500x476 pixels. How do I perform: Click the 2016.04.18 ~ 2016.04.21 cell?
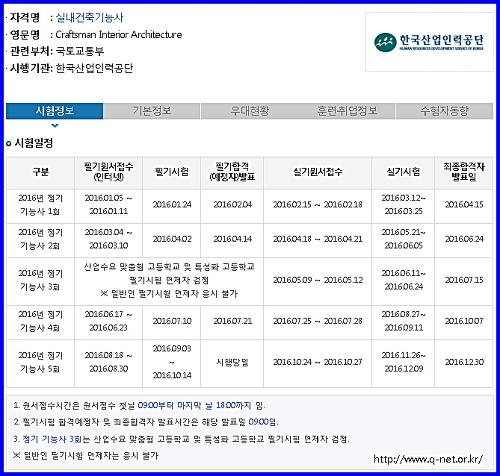click(318, 239)
